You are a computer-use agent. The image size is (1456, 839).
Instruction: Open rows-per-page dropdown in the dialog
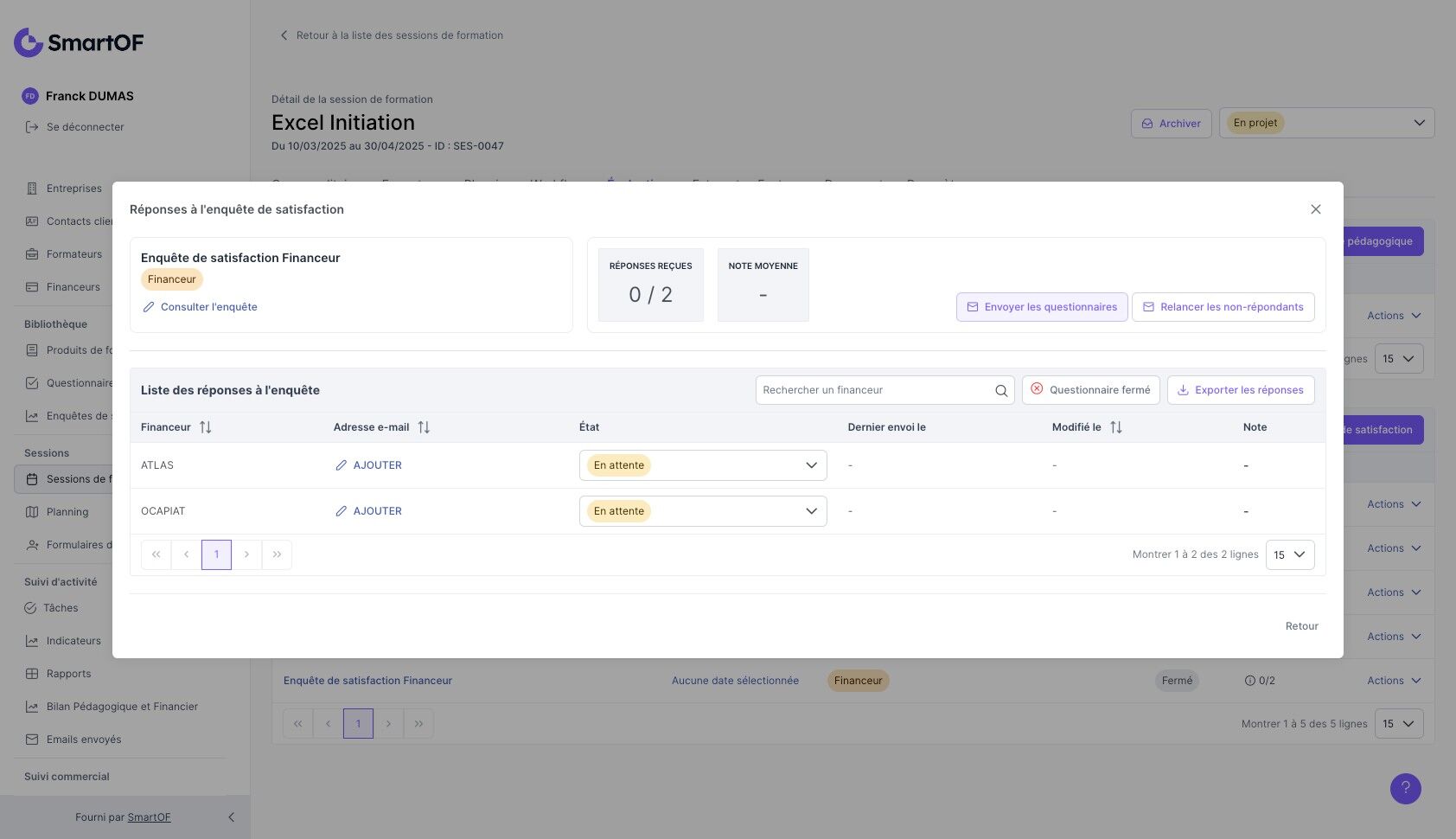tap(1290, 554)
